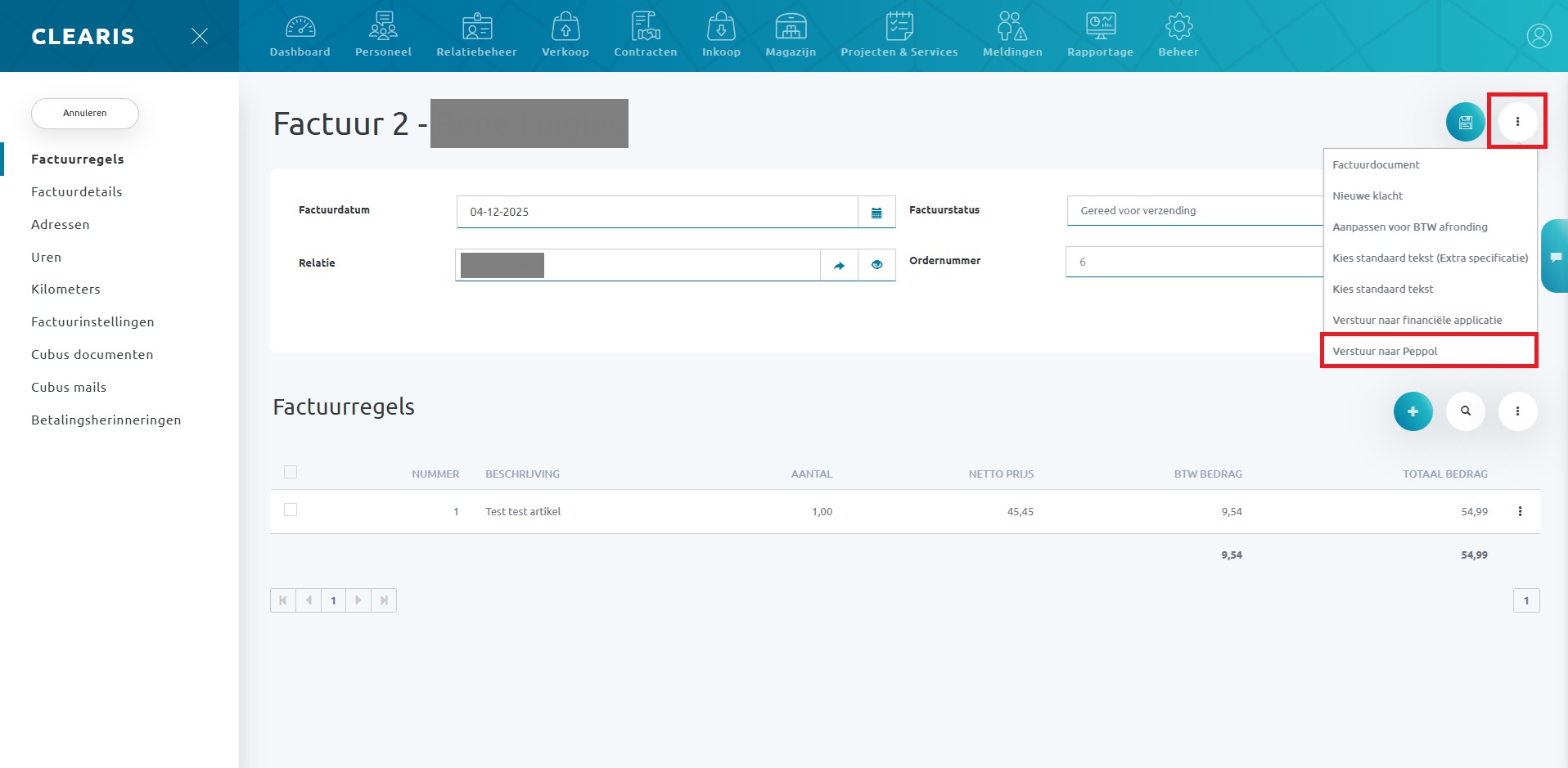
Task: Select all invoice lines header checkbox
Action: point(291,472)
